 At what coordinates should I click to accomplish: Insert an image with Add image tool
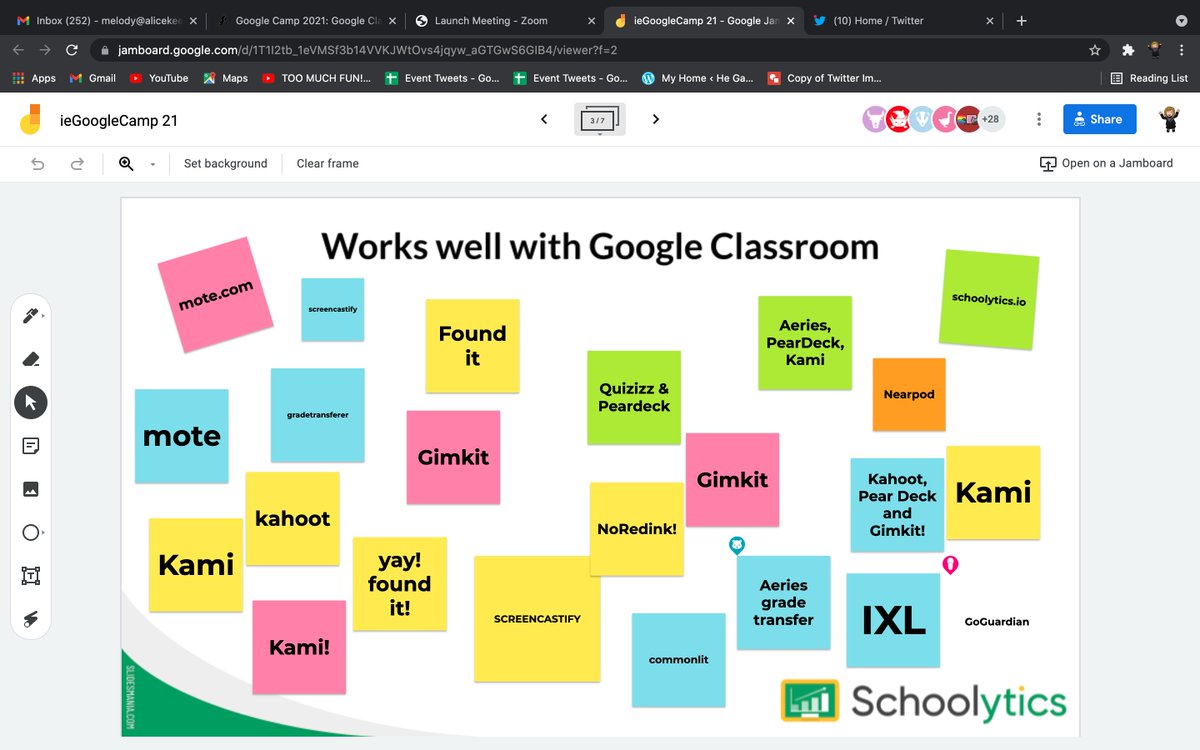point(31,489)
